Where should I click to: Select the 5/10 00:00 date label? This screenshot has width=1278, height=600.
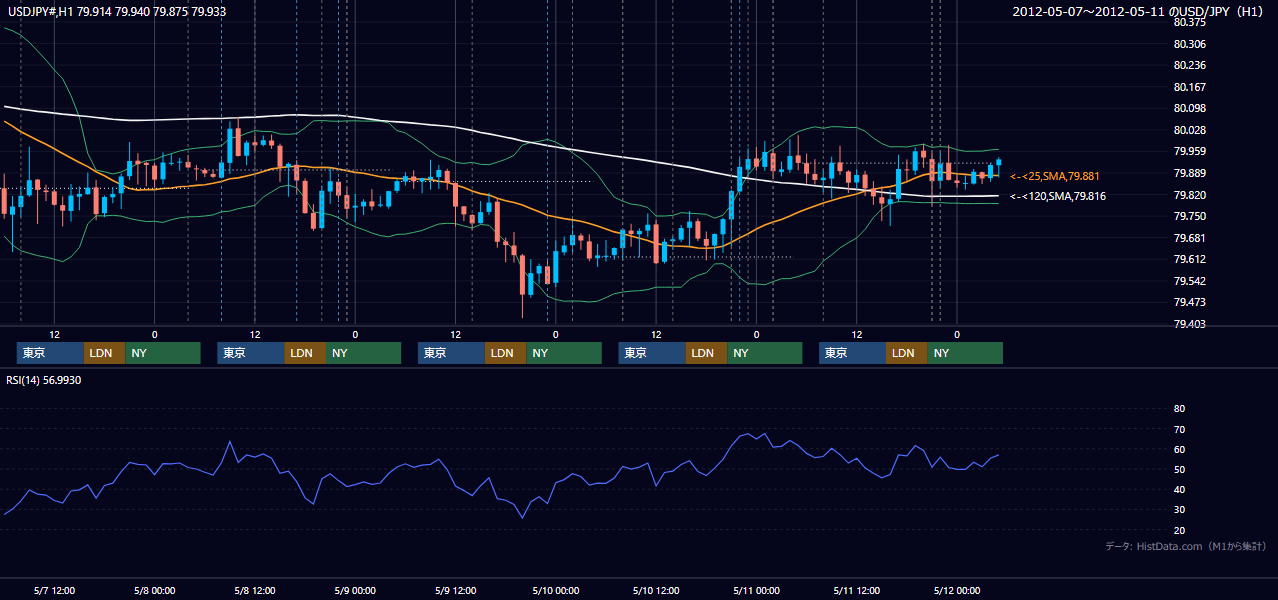pos(555,590)
